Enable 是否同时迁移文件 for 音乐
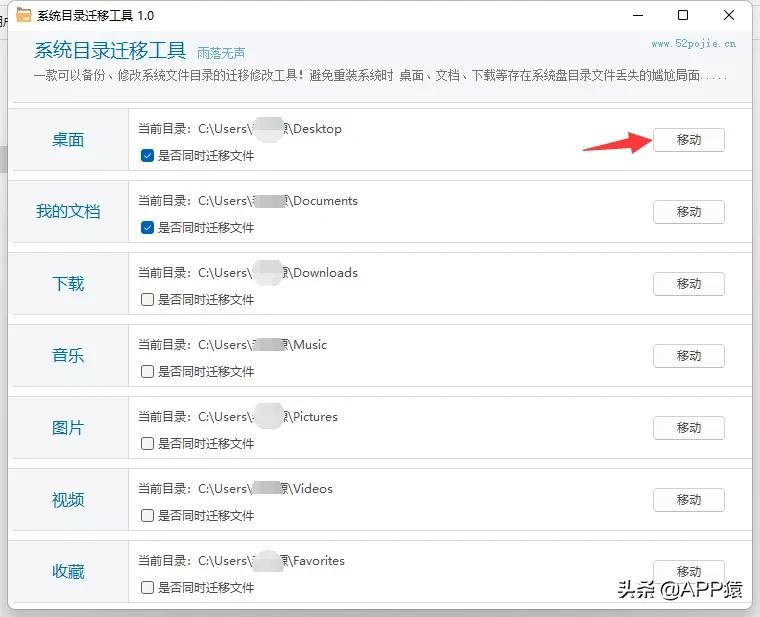Viewport: 760px width, 617px height. pyautogui.click(x=148, y=372)
